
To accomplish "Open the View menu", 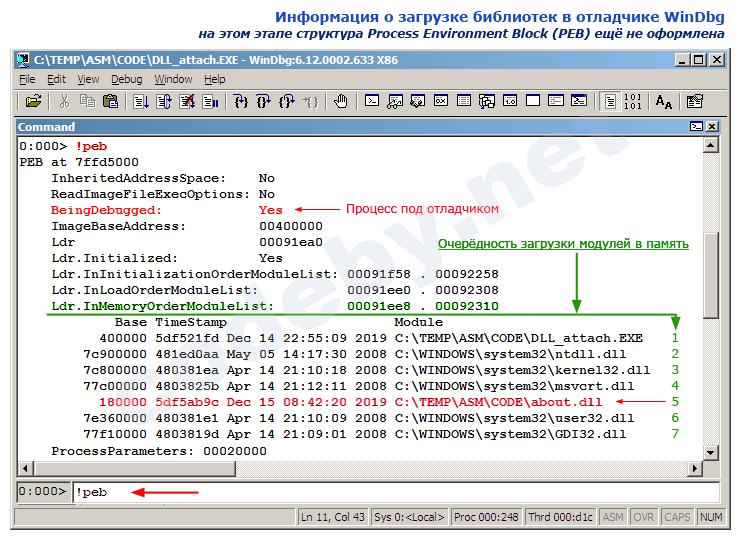I will coord(88,80).
